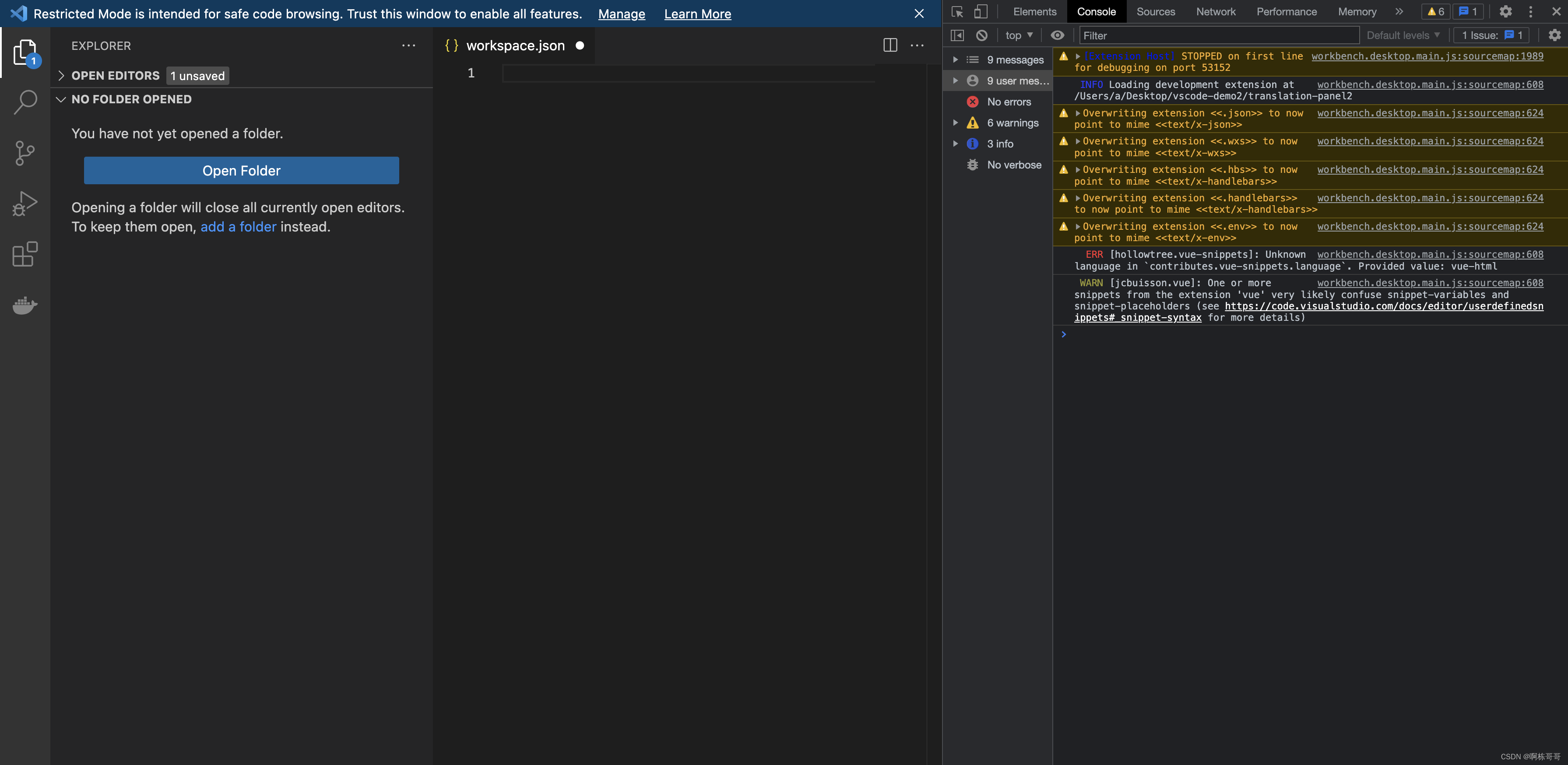Split the editor to the right
1568x765 pixels.
pos(890,45)
